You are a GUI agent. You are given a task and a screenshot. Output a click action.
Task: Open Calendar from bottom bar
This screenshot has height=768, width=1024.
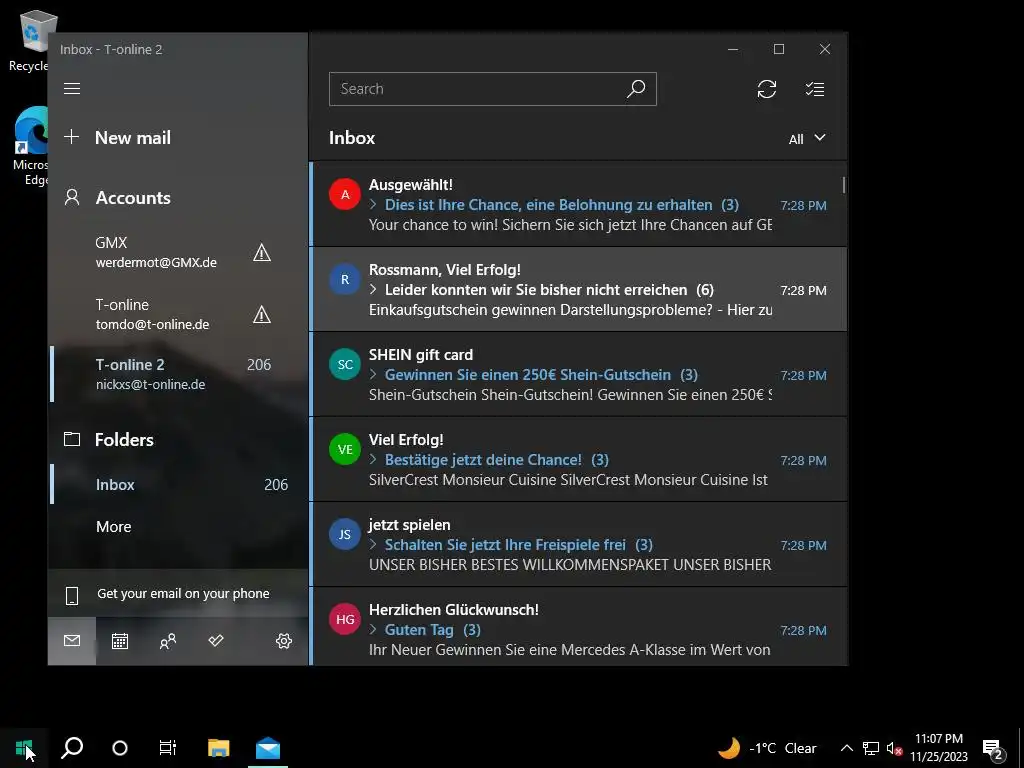pos(120,641)
